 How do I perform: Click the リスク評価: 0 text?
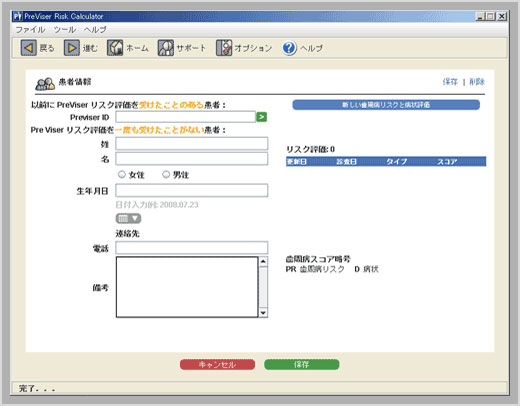click(x=310, y=149)
